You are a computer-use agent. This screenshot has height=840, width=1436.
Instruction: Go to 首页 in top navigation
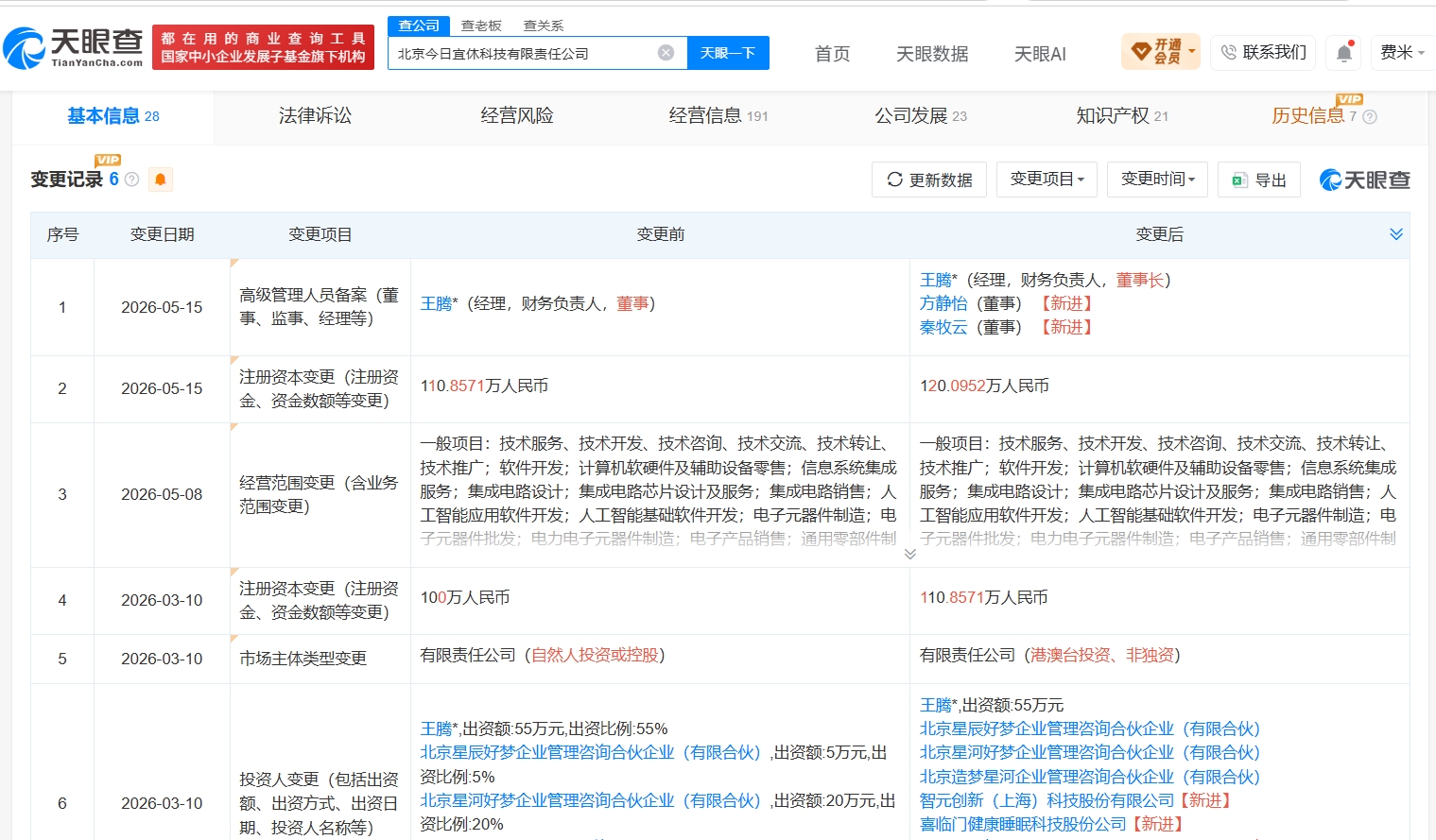coord(832,55)
